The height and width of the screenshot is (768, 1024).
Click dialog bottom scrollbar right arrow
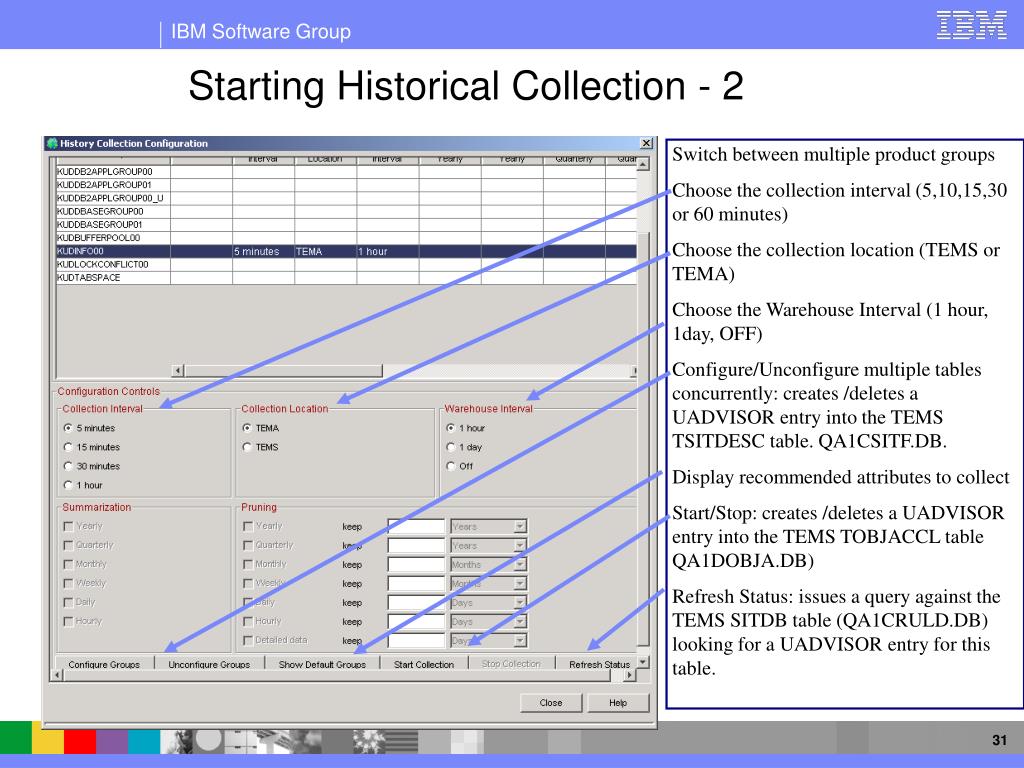(629, 675)
